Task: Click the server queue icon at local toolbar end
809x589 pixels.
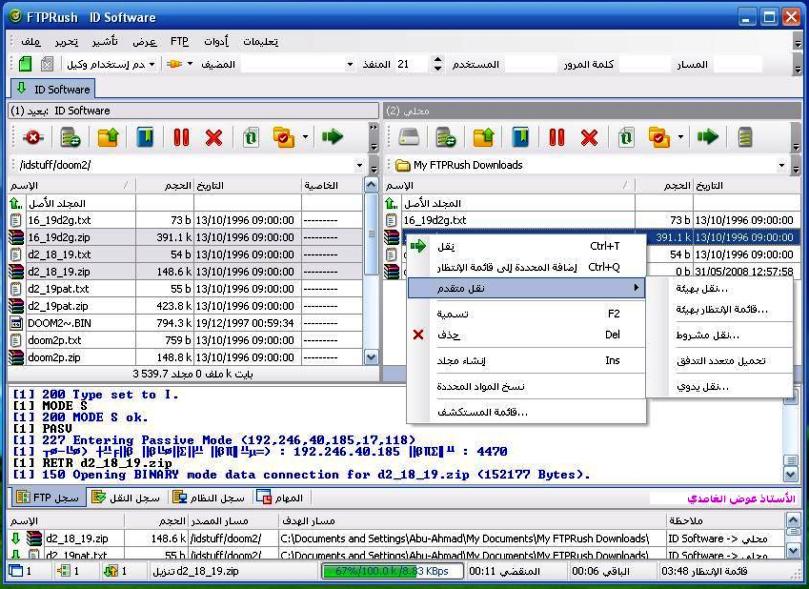Action: (743, 137)
